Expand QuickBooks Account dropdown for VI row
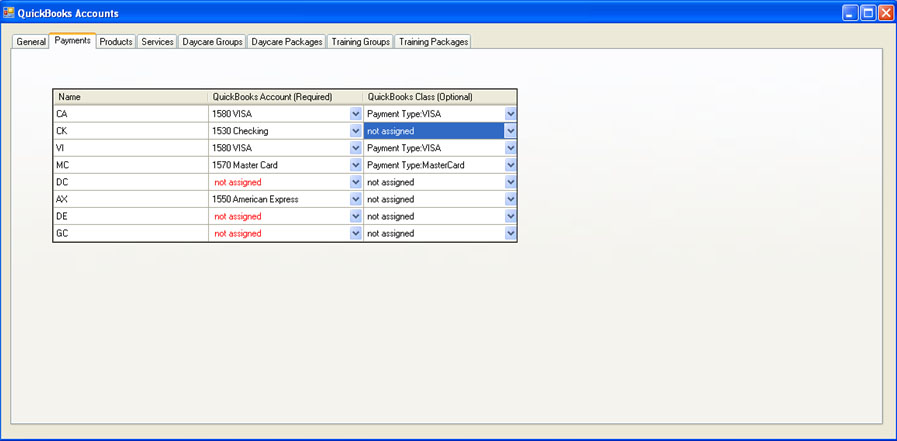Screen dimensions: 897x441 tap(356, 148)
